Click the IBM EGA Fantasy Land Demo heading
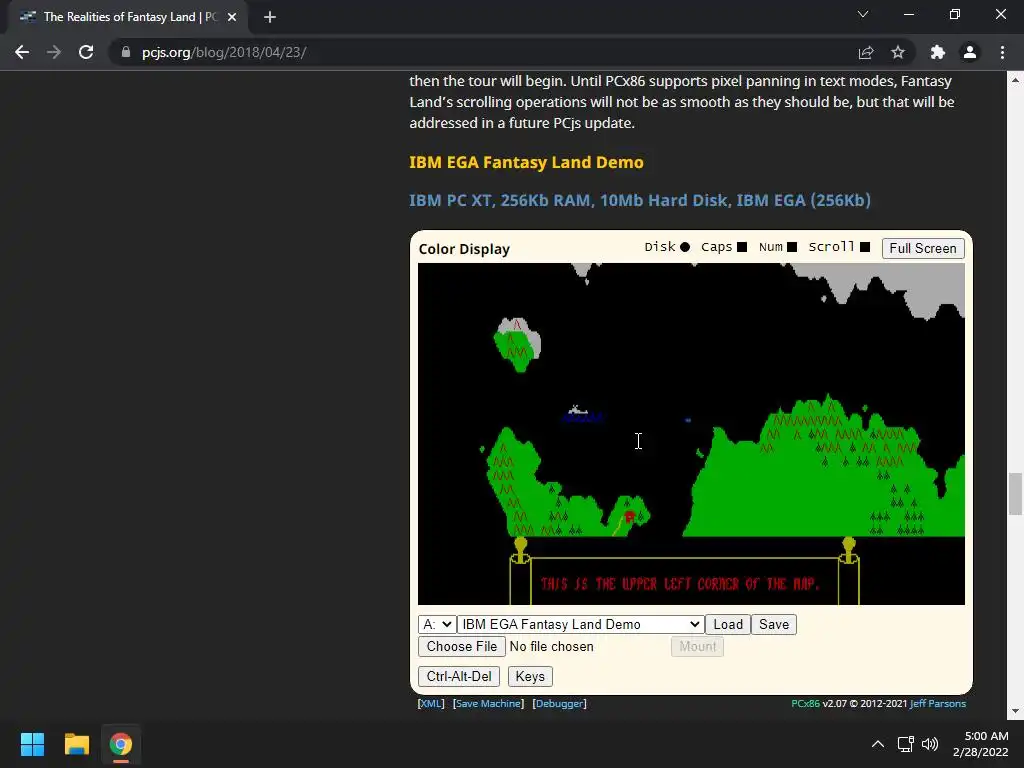 tap(526, 163)
